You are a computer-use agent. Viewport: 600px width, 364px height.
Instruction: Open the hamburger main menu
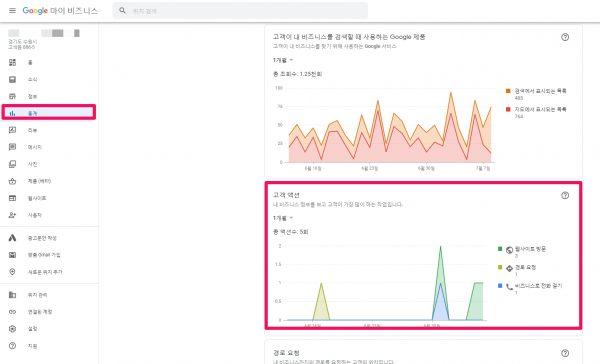pos(12,11)
